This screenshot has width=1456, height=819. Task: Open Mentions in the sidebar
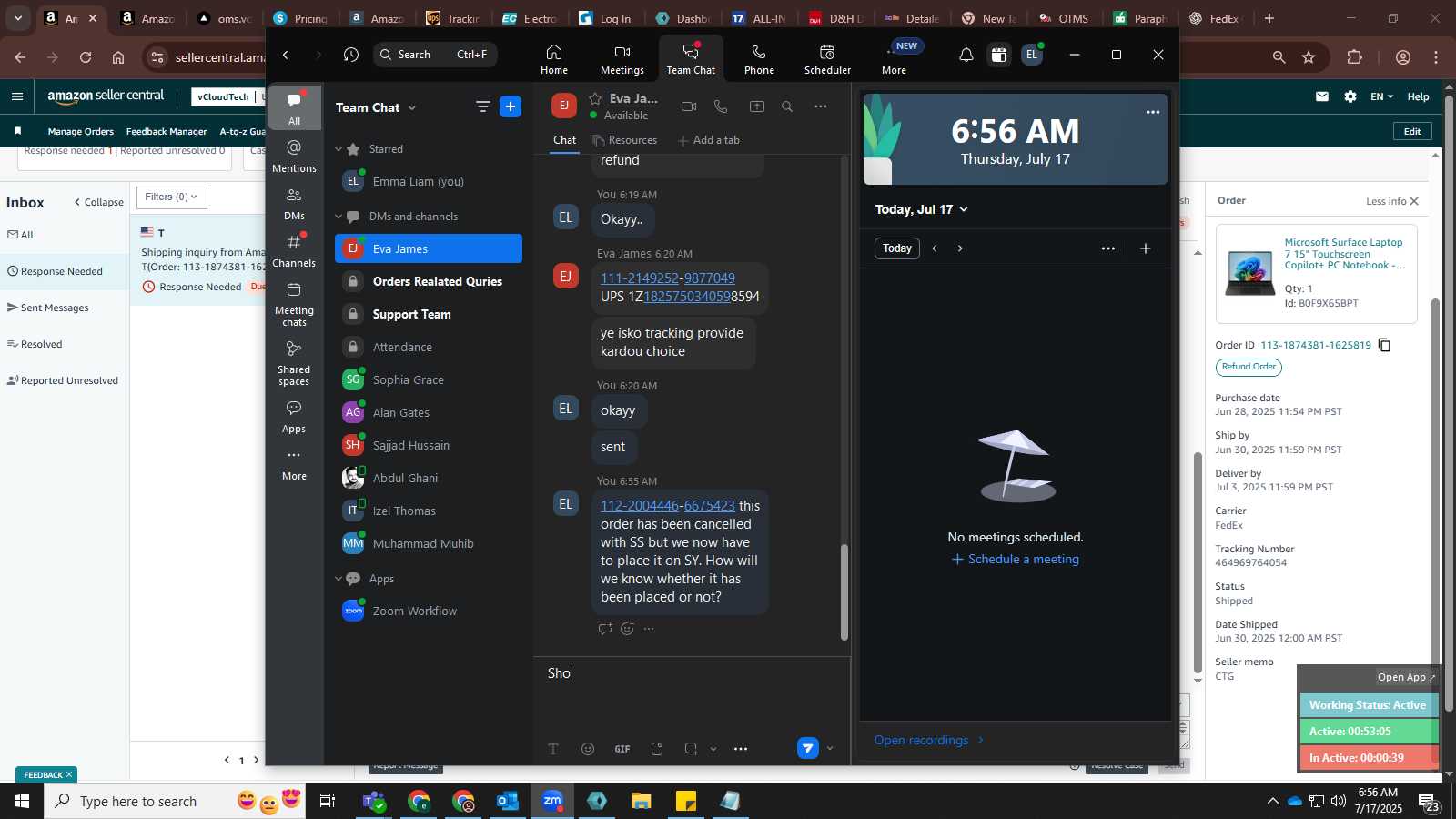294,156
